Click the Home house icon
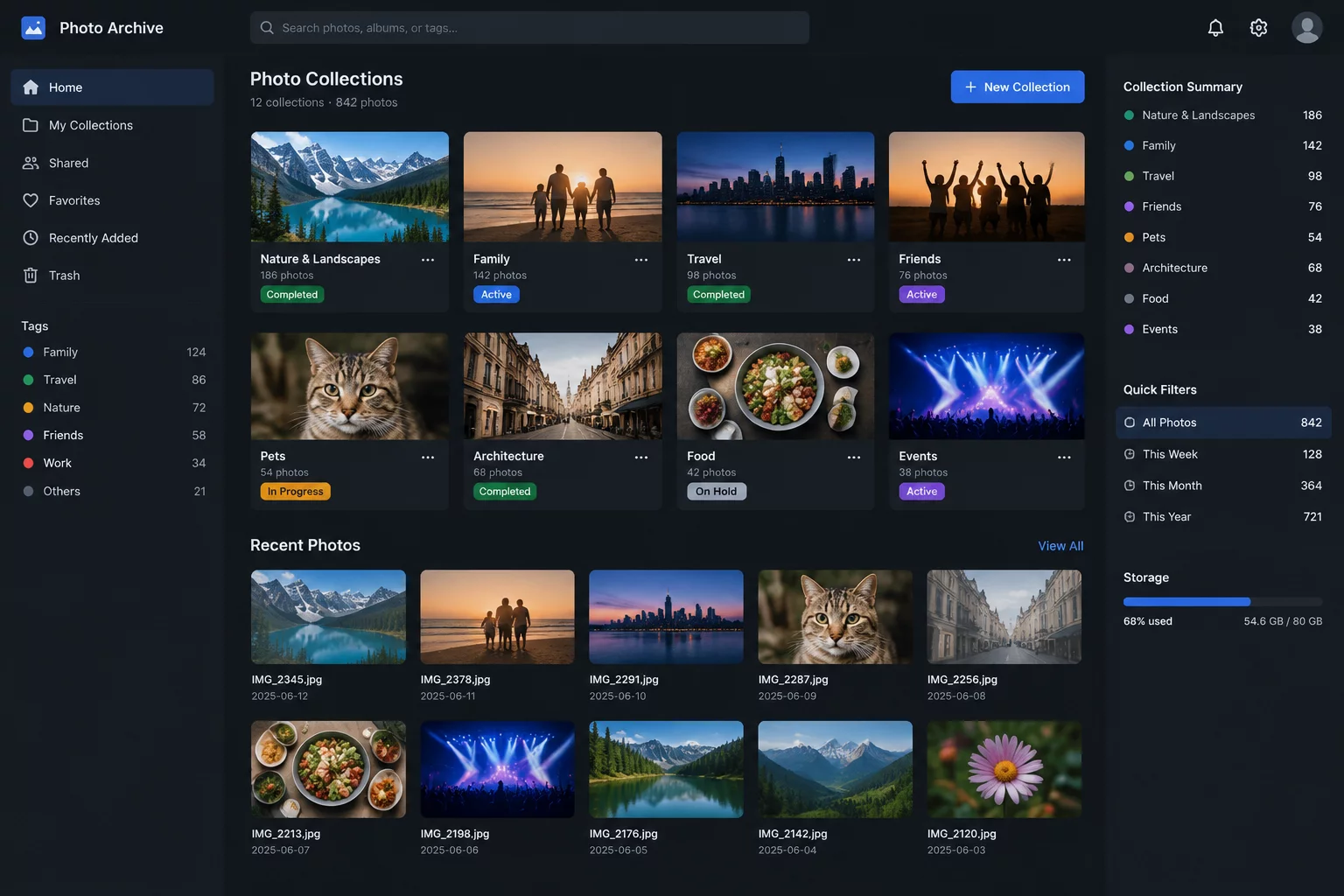Viewport: 1344px width, 896px height. pyautogui.click(x=31, y=87)
